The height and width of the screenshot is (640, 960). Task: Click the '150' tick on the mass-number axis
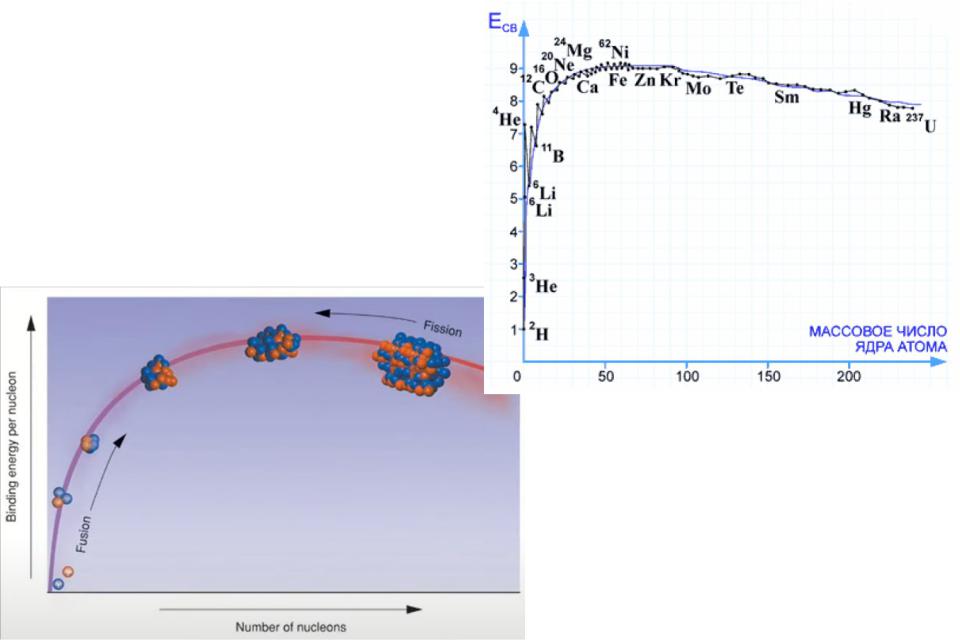coord(768,376)
